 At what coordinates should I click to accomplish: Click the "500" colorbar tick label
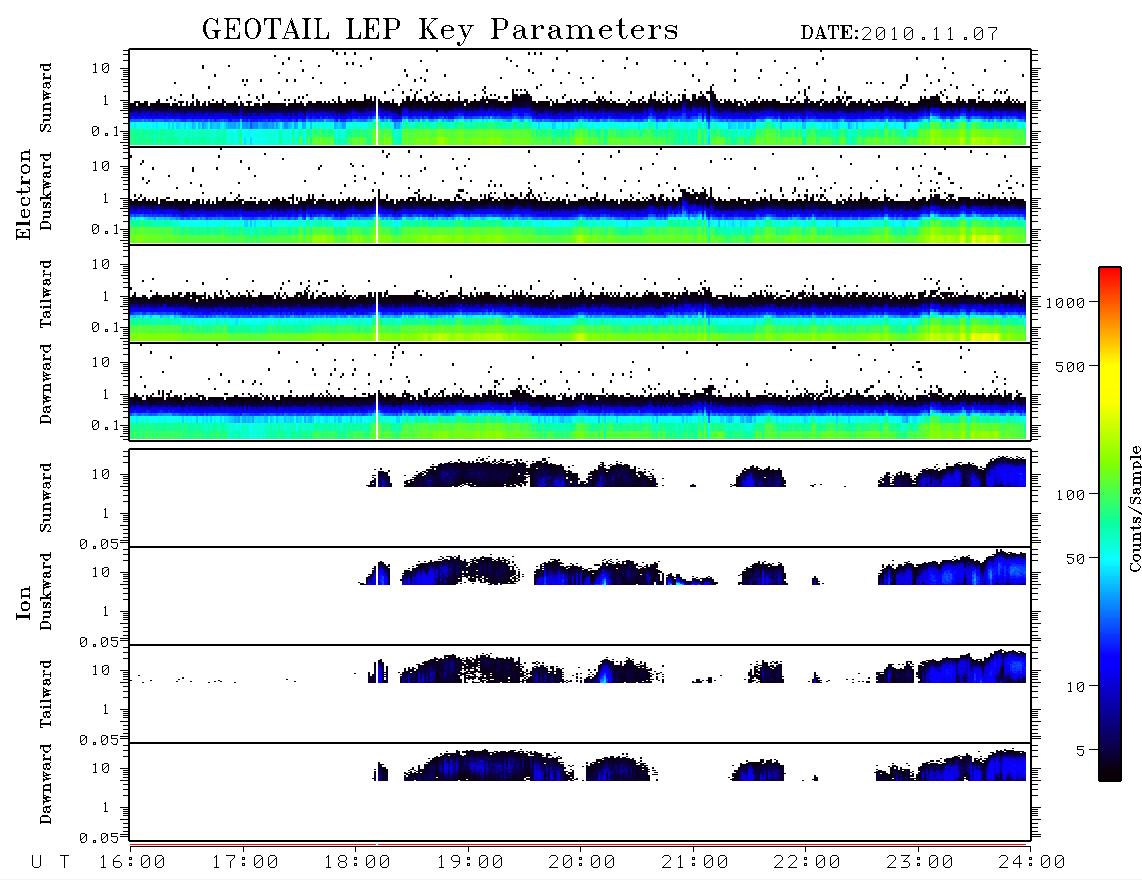coord(1070,367)
